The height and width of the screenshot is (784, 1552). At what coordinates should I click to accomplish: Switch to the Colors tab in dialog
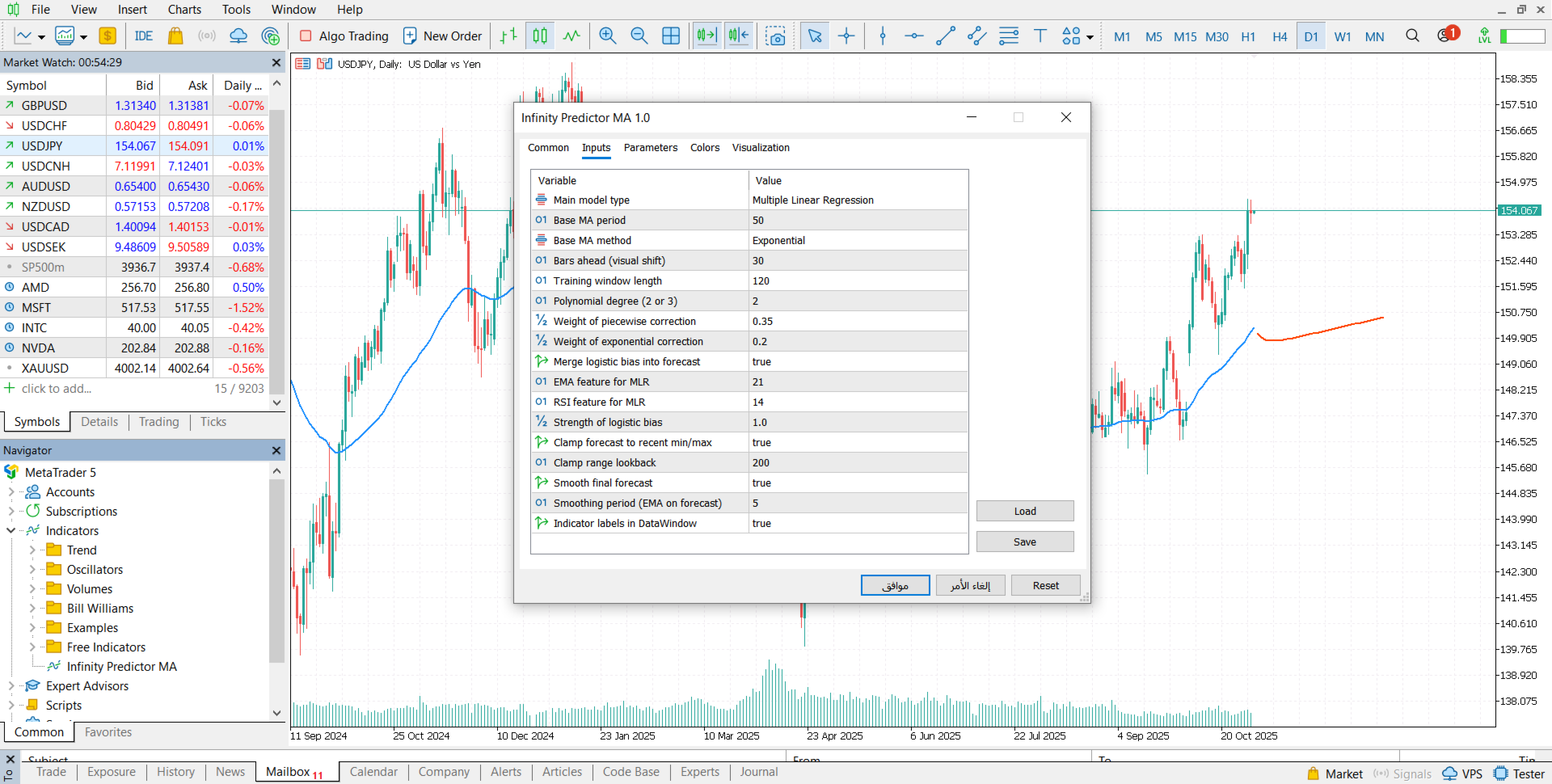point(705,148)
